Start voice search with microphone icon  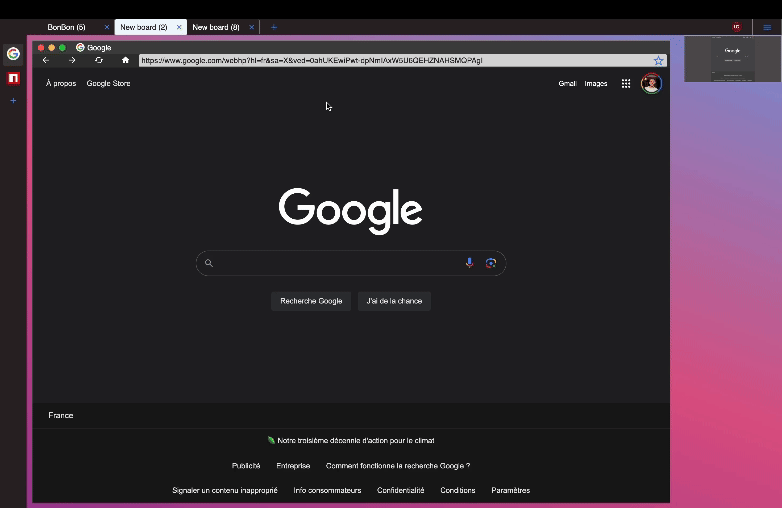(x=469, y=263)
